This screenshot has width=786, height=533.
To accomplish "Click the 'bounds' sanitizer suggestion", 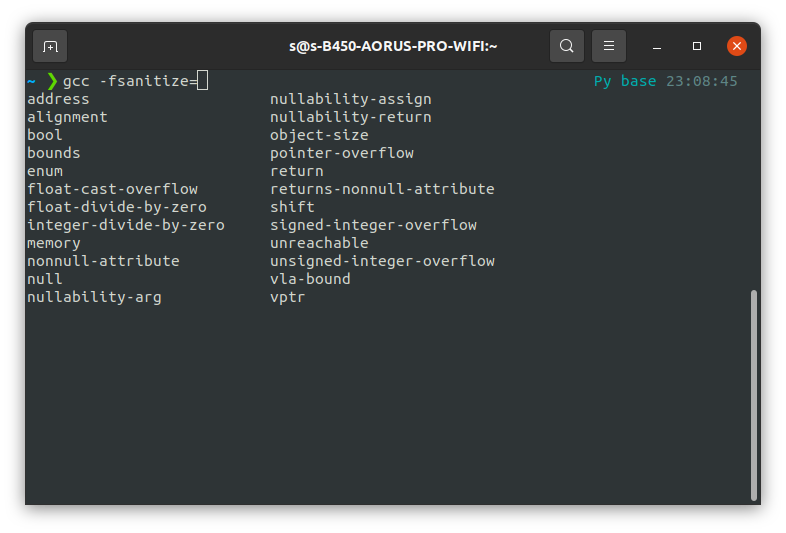I will (x=54, y=153).
